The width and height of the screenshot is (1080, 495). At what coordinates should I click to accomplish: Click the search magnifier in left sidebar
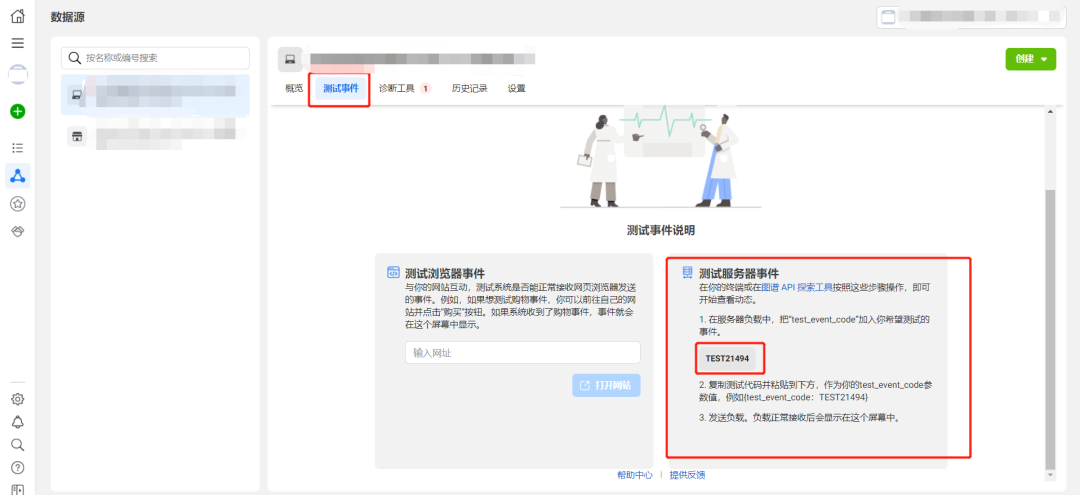tap(18, 445)
